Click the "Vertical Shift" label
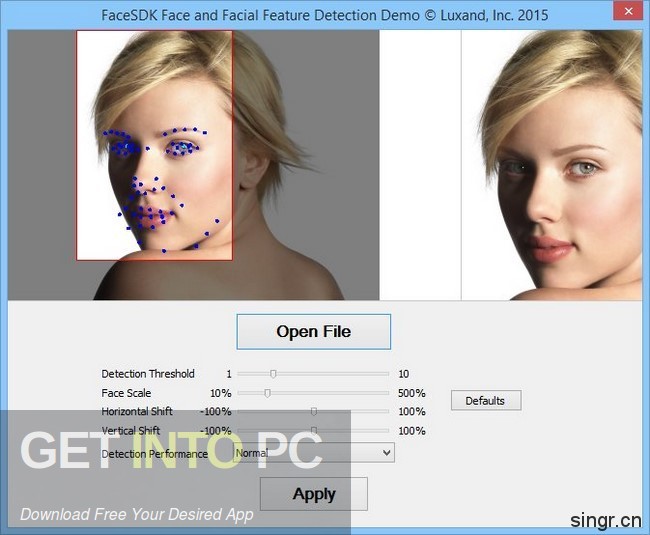The width and height of the screenshot is (650, 535). pos(131,431)
